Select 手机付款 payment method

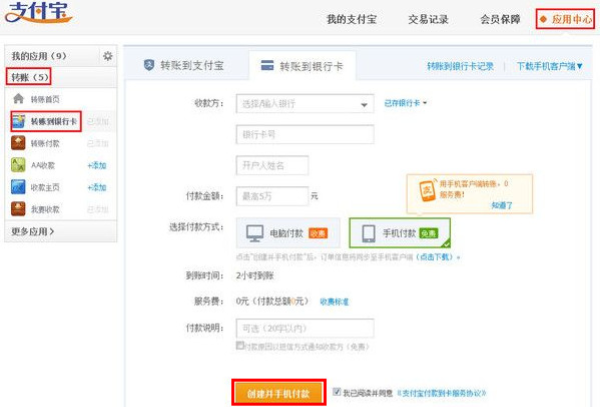click(399, 233)
